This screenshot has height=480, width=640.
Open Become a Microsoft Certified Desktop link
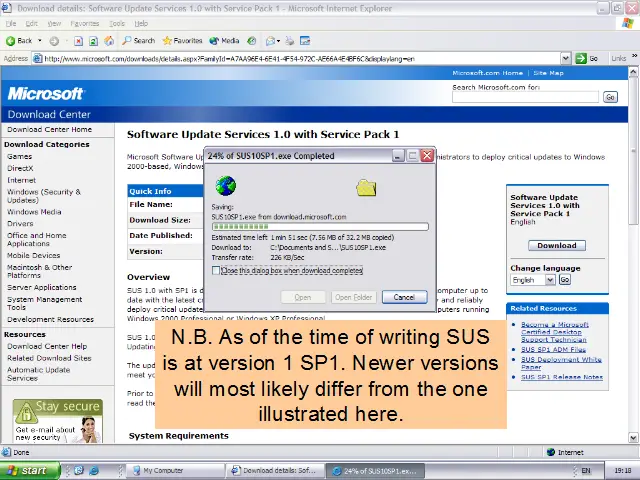click(x=555, y=332)
